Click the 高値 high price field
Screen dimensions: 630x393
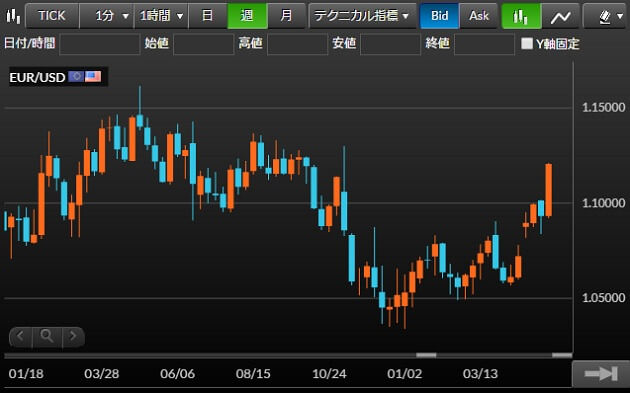tap(297, 44)
